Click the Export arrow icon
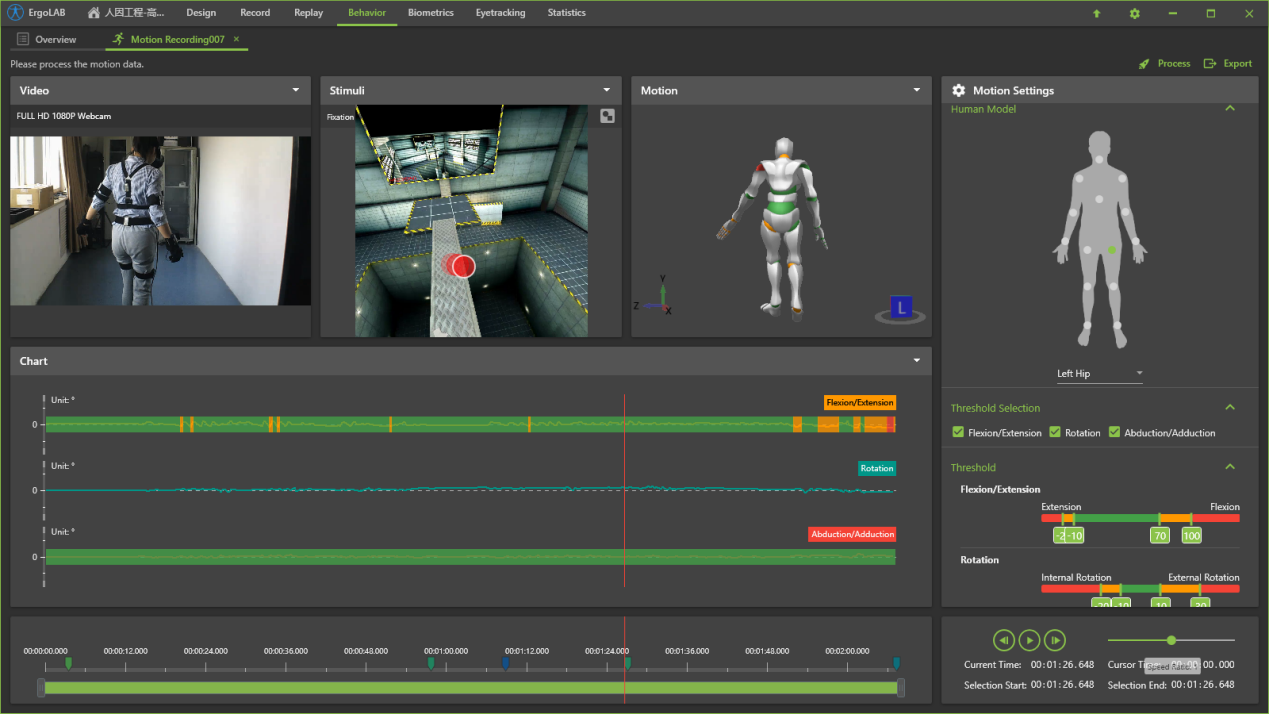Screen dimensions: 1269x714 coord(1209,63)
